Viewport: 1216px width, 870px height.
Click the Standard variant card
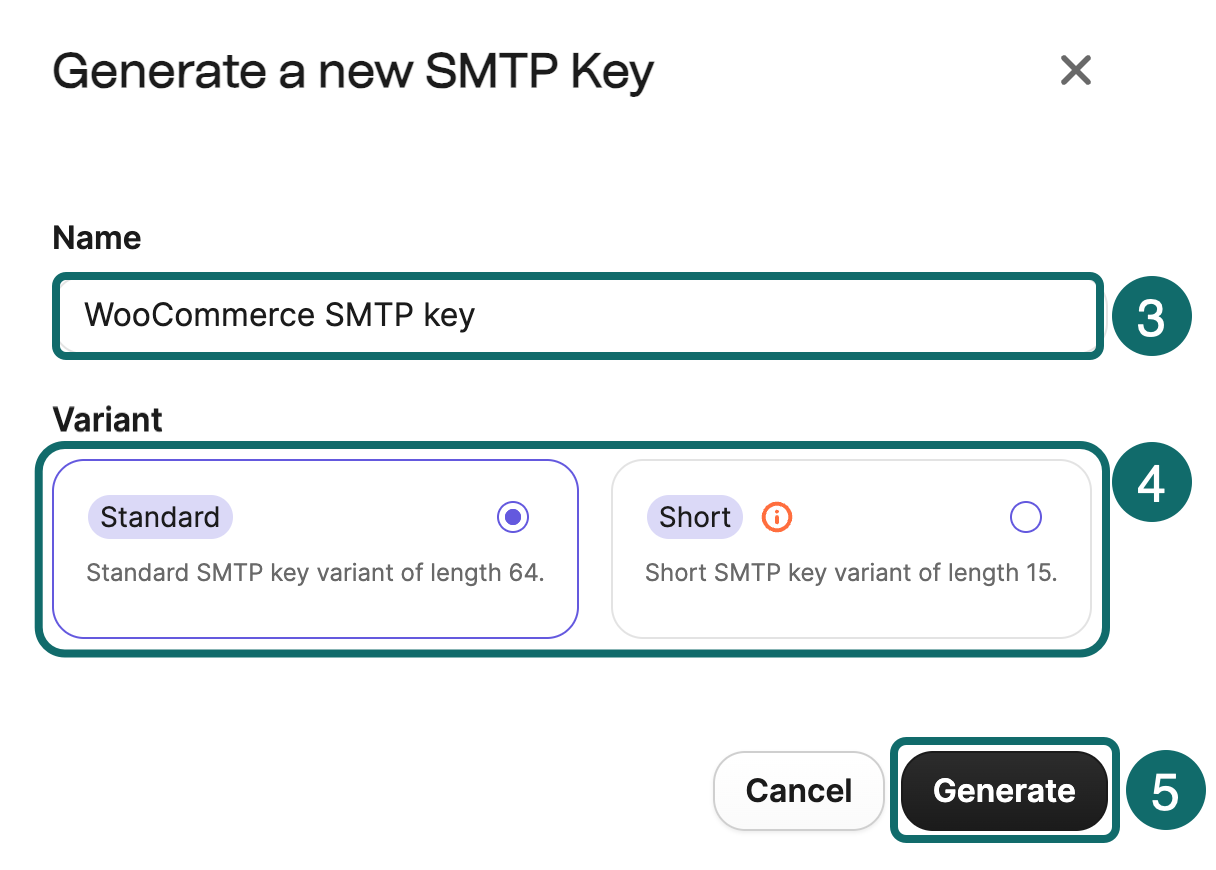pyautogui.click(x=315, y=548)
